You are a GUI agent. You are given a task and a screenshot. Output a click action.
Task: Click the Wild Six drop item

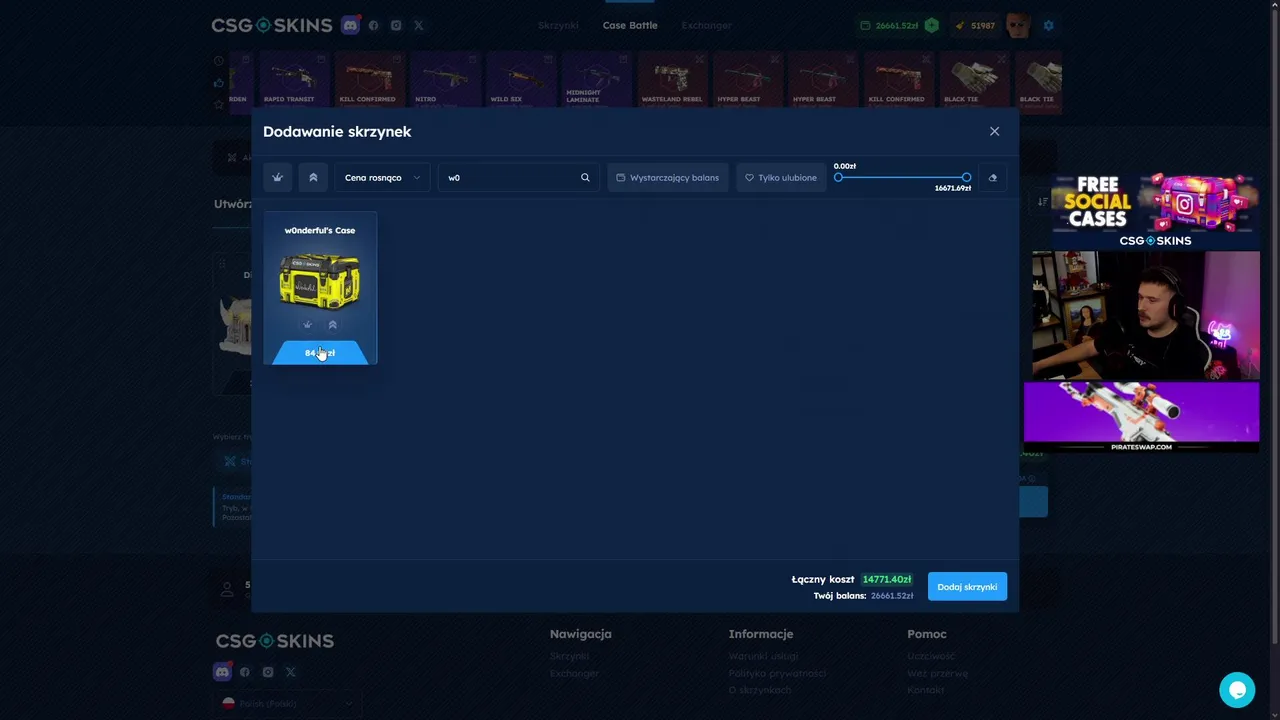pyautogui.click(x=521, y=79)
